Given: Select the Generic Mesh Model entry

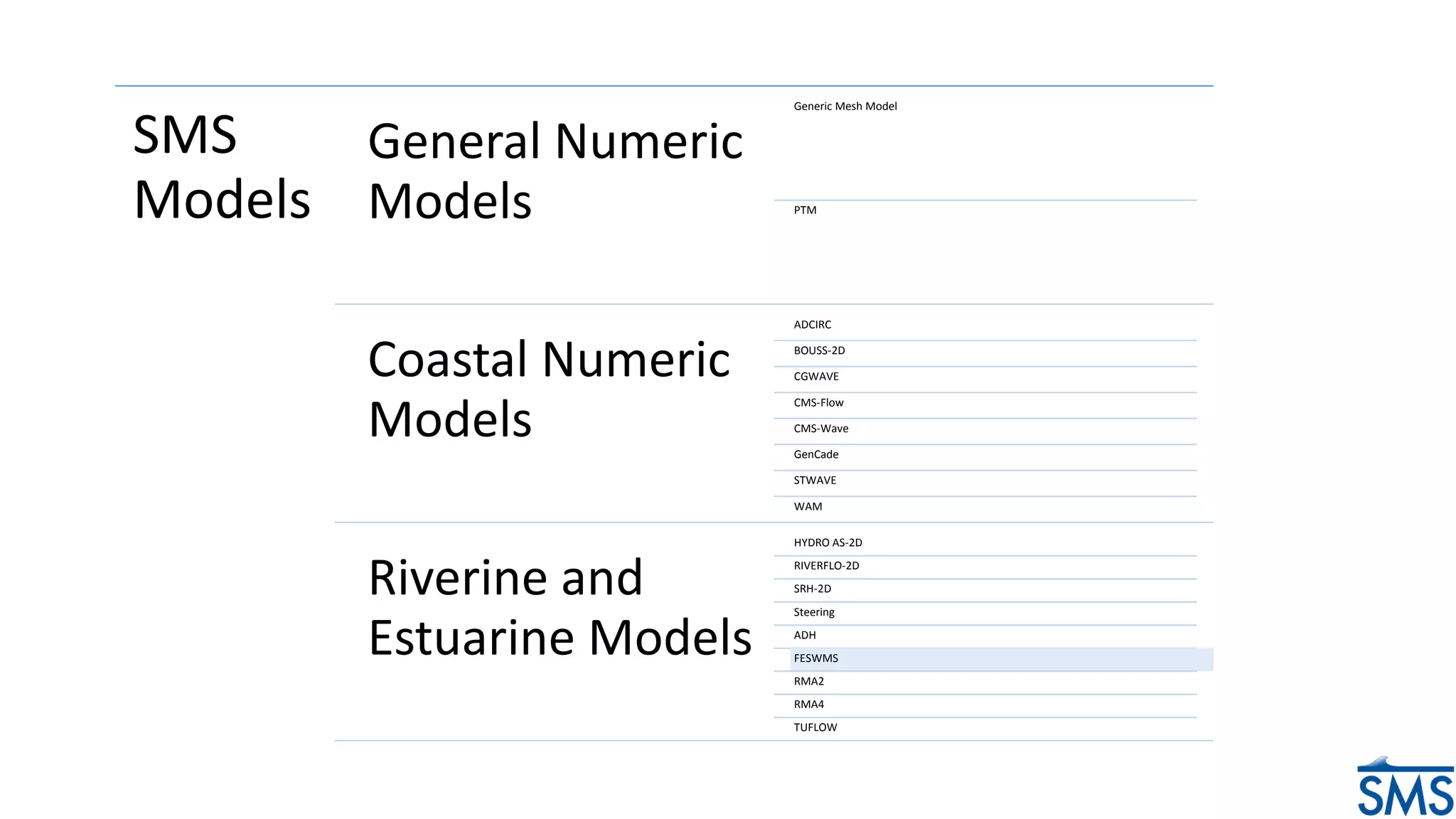Looking at the screenshot, I should point(845,107).
